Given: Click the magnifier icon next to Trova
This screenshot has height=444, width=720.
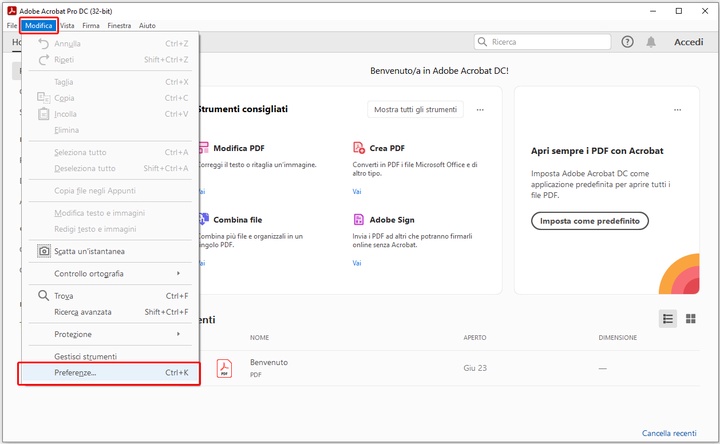Looking at the screenshot, I should click(x=43, y=295).
